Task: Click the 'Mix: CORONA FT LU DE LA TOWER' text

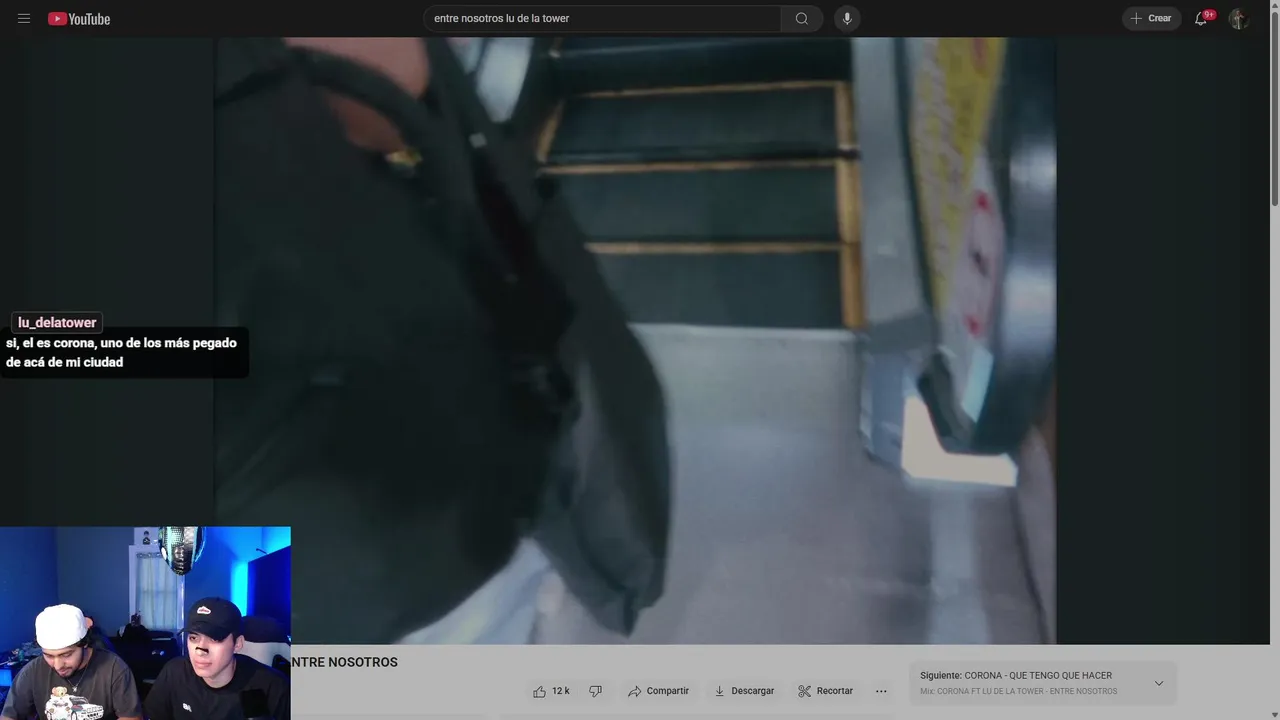Action: click(1018, 691)
